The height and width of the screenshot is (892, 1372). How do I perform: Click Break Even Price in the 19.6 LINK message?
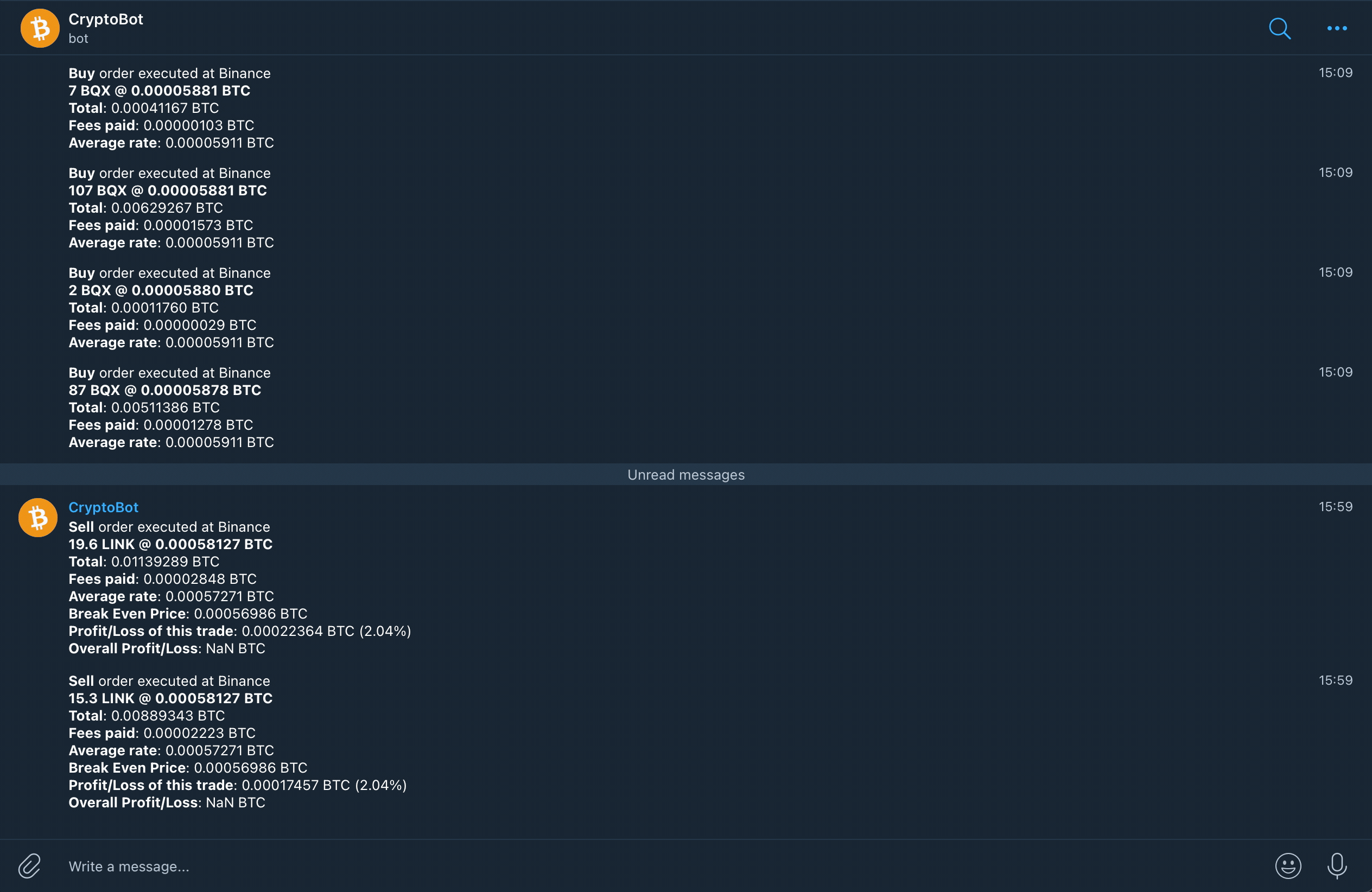click(188, 613)
